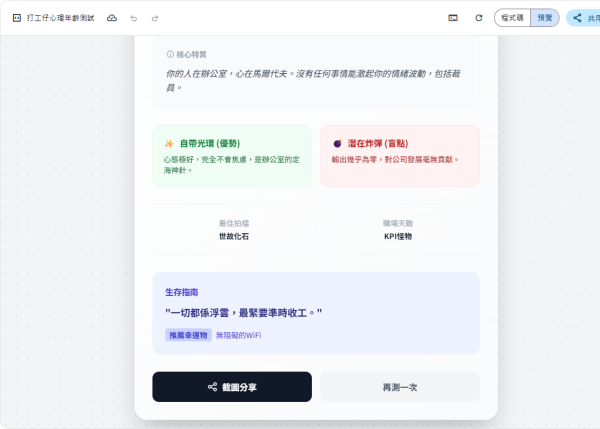600x429 pixels.
Task: Click the info icon beside 核心特質
Action: coord(170,54)
